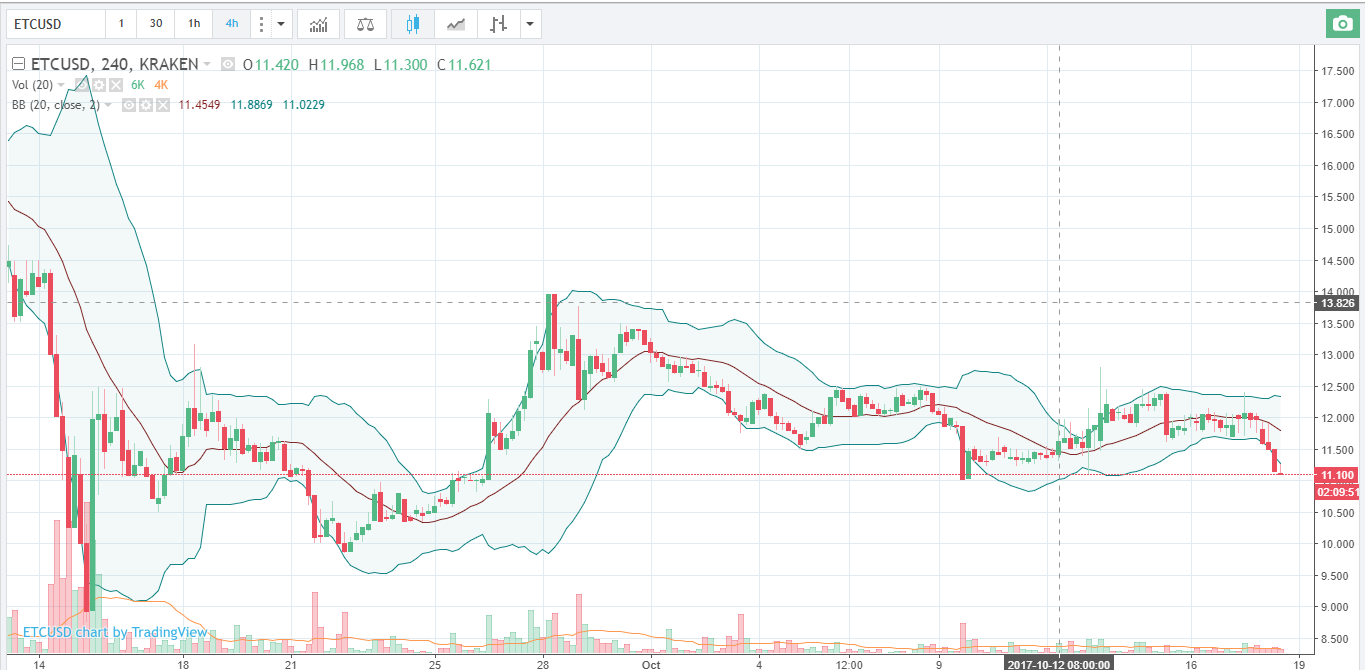Open settings gear for BB indicator
The height and width of the screenshot is (670, 1365).
tap(145, 105)
